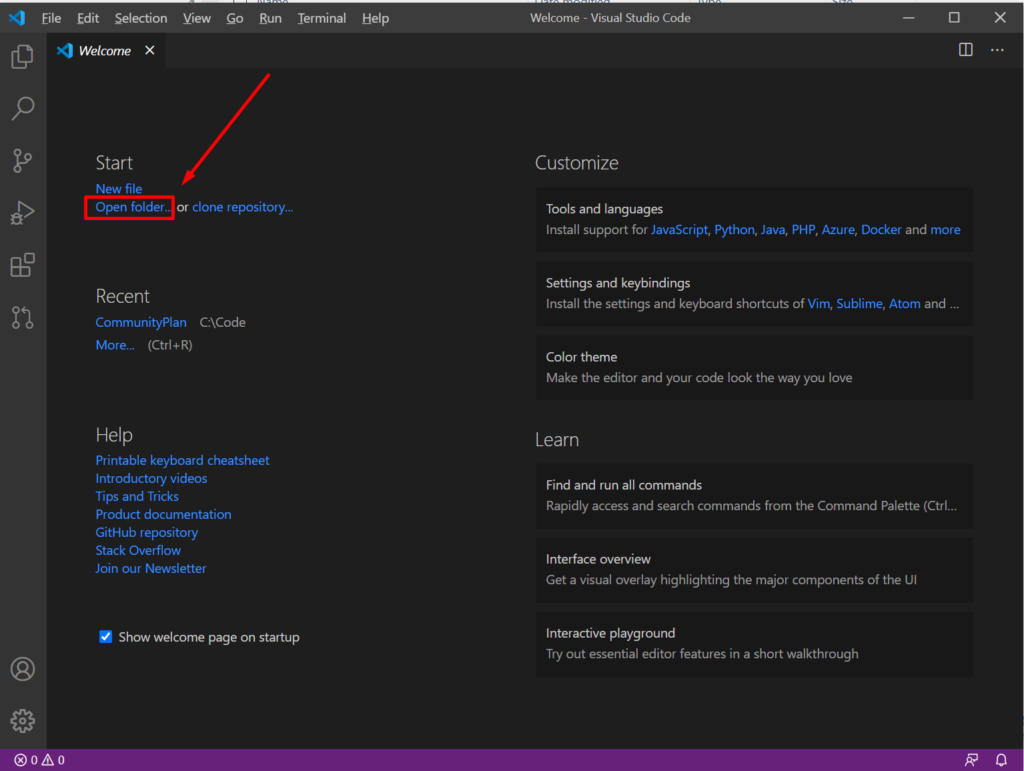Click the VS Code logo in title bar
Viewport: 1024px width, 771px height.
click(x=17, y=18)
